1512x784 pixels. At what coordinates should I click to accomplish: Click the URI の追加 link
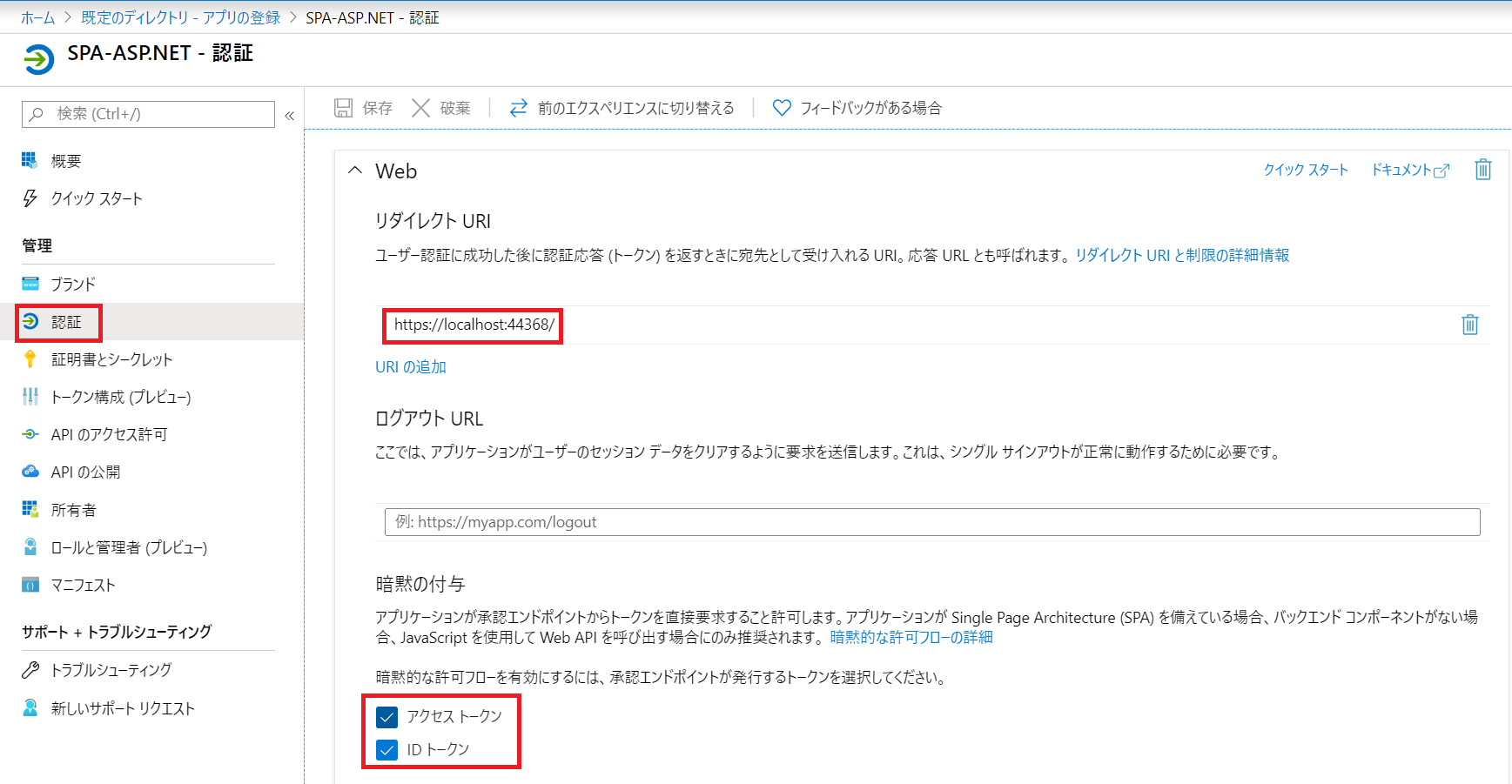[410, 366]
